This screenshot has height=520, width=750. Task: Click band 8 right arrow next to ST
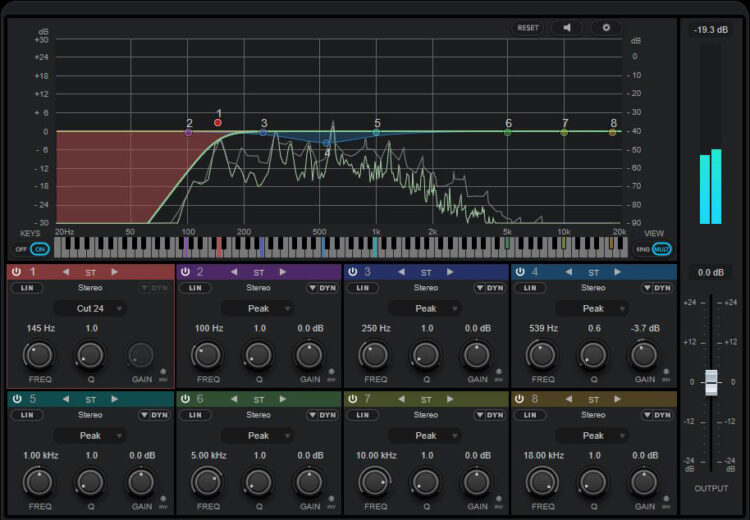pos(618,399)
